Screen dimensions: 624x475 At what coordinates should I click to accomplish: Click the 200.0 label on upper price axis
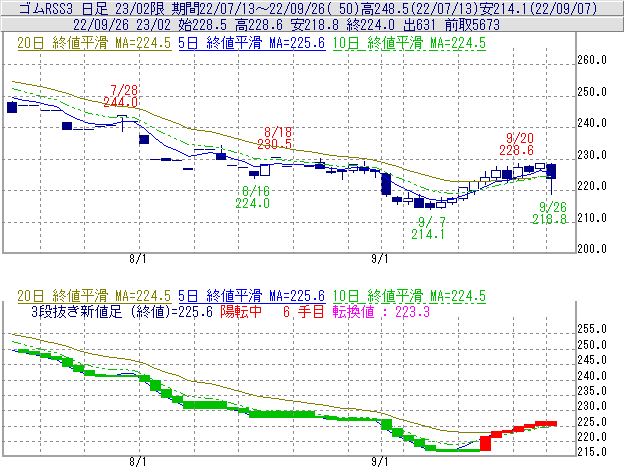coord(592,249)
